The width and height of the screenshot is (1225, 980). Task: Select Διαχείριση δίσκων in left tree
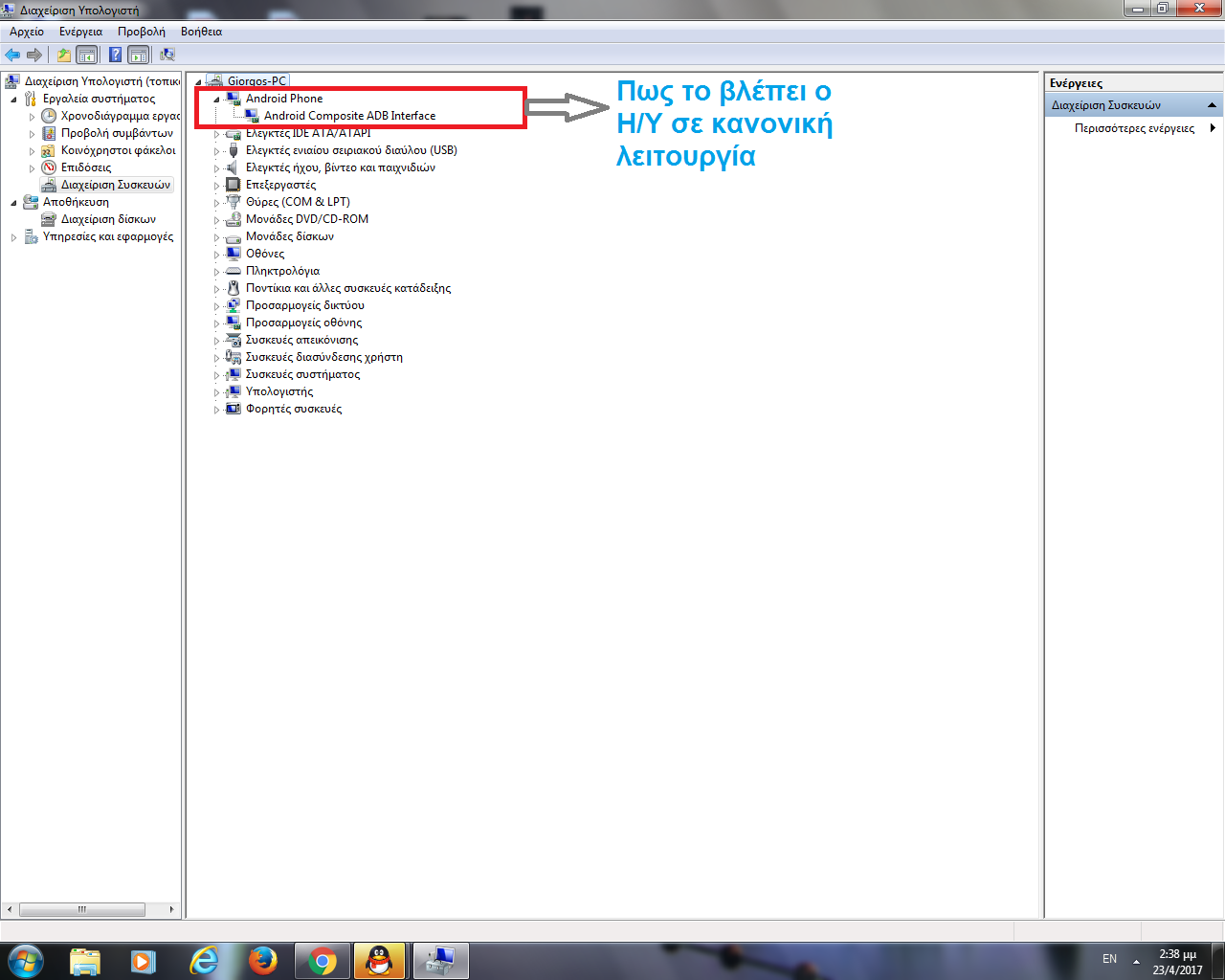108,219
